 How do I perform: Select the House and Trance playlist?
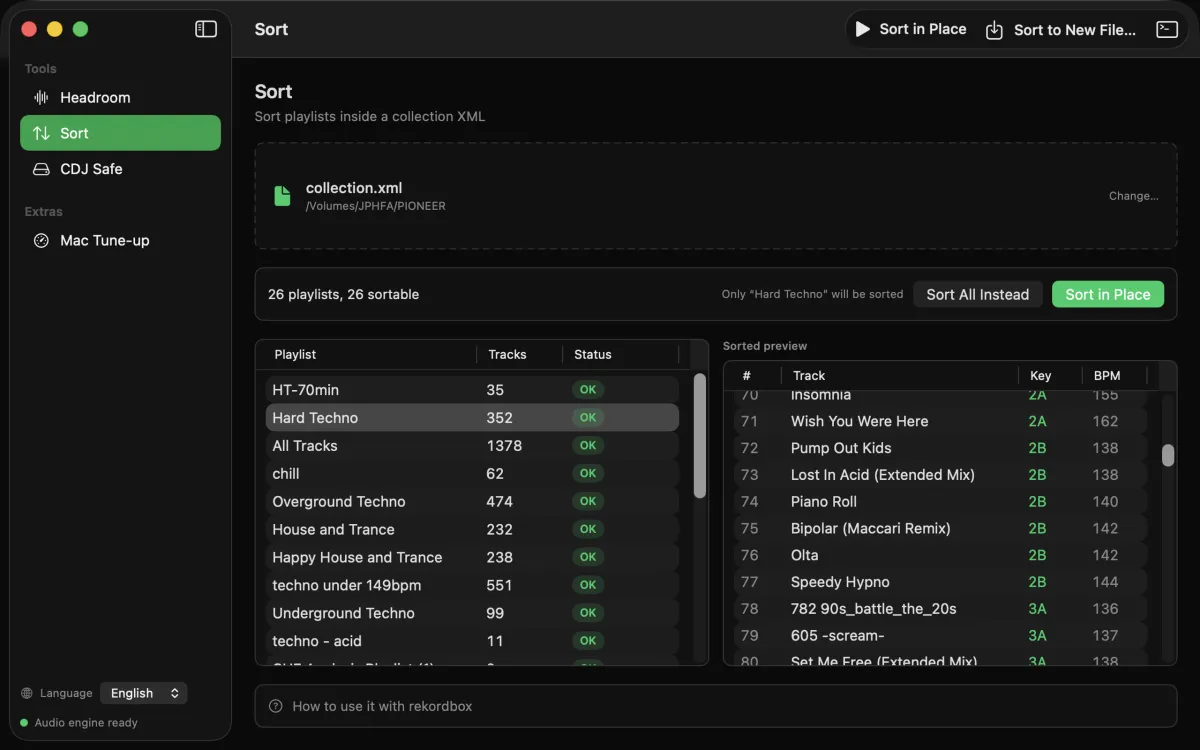click(x=472, y=530)
